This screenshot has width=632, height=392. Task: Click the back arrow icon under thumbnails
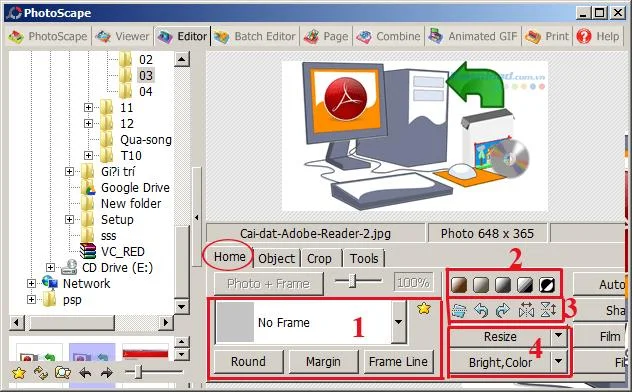[85, 373]
